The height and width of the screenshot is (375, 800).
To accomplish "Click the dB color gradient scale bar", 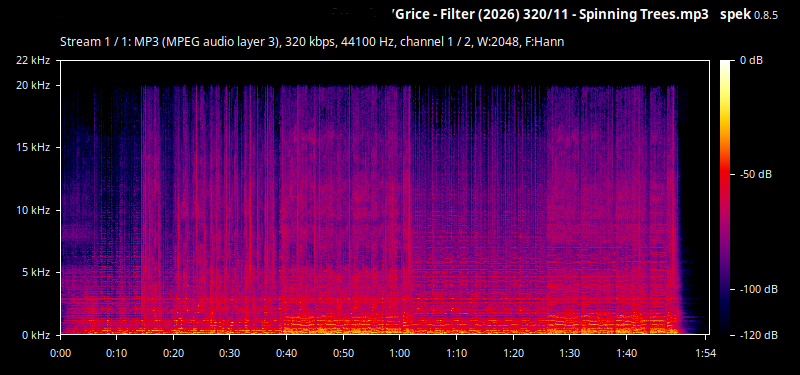I will [x=725, y=197].
